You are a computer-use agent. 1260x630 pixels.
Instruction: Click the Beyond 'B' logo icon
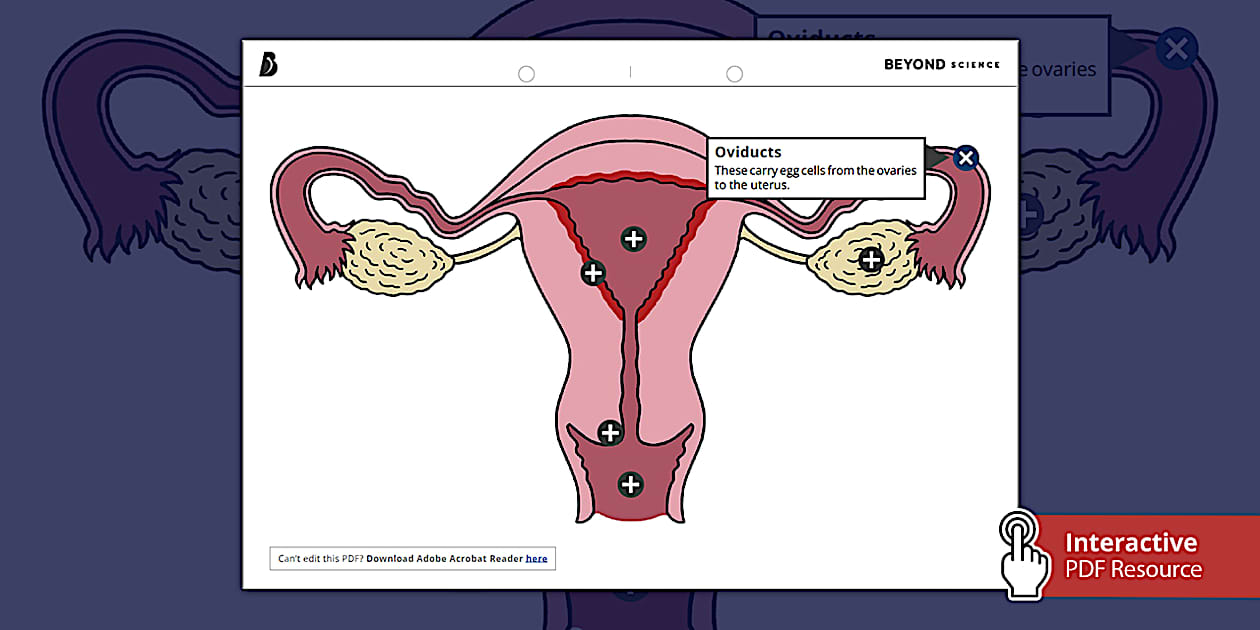(x=268, y=64)
